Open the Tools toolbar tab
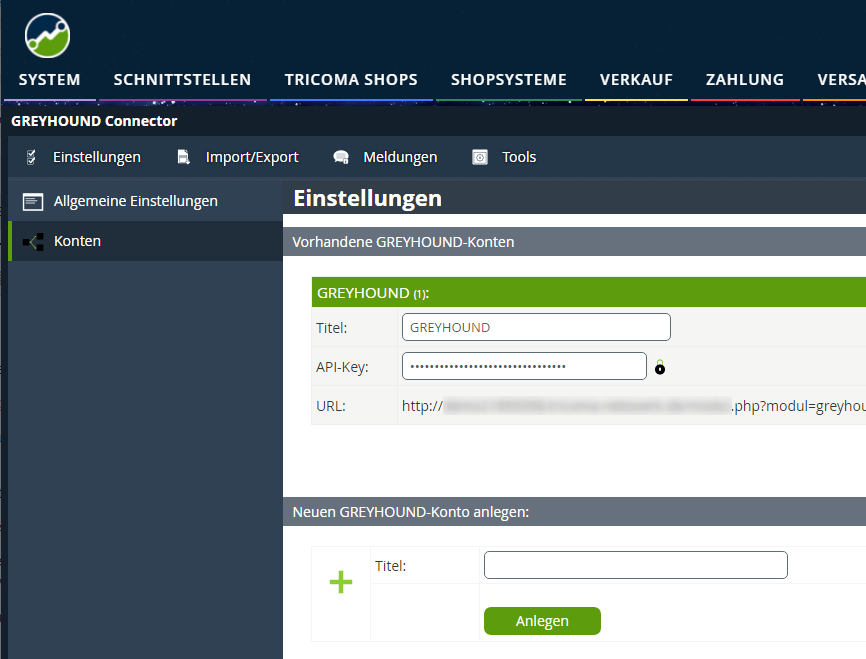The height and width of the screenshot is (659, 866). point(519,157)
